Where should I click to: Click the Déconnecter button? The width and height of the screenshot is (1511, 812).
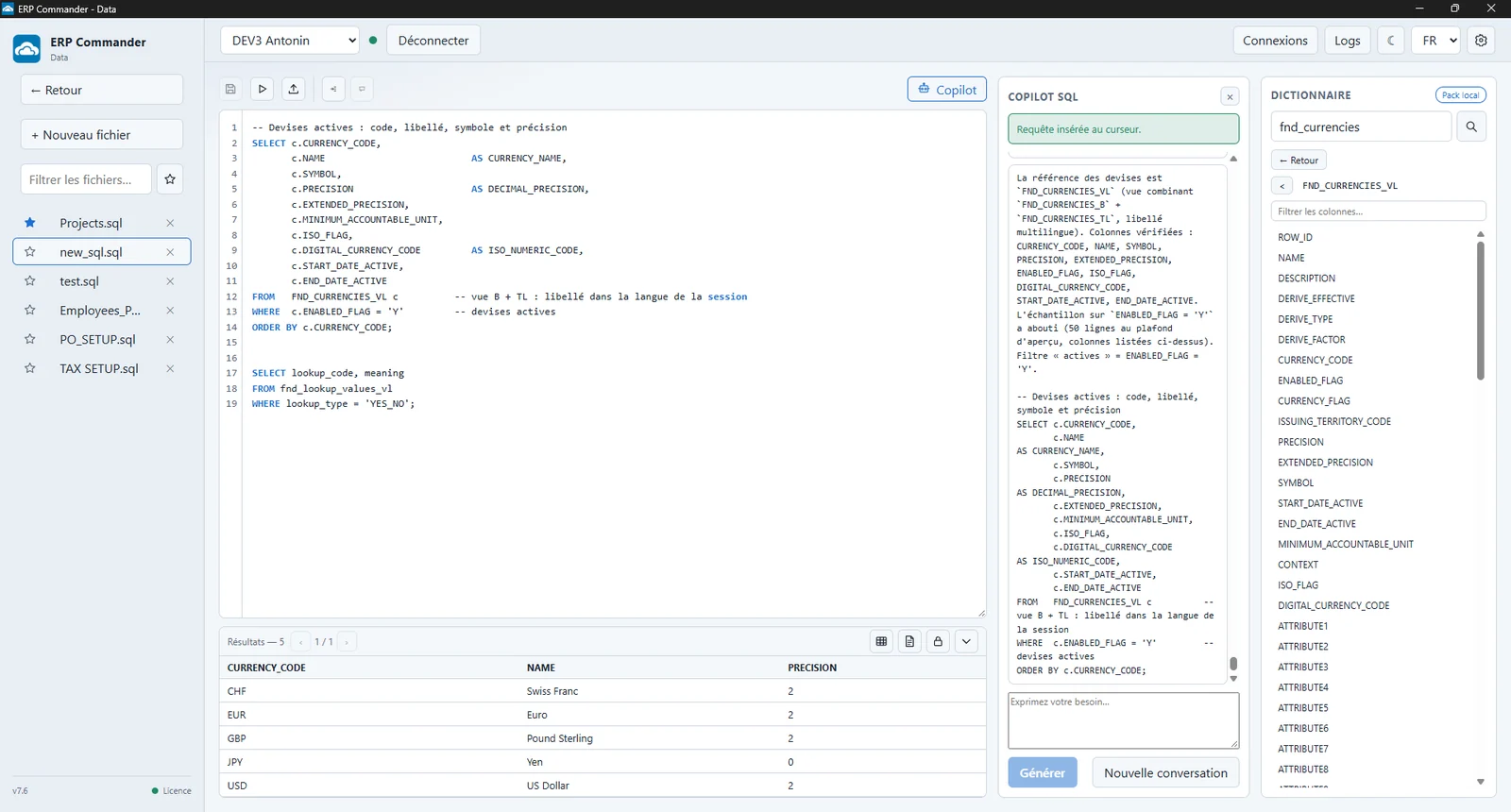point(433,41)
